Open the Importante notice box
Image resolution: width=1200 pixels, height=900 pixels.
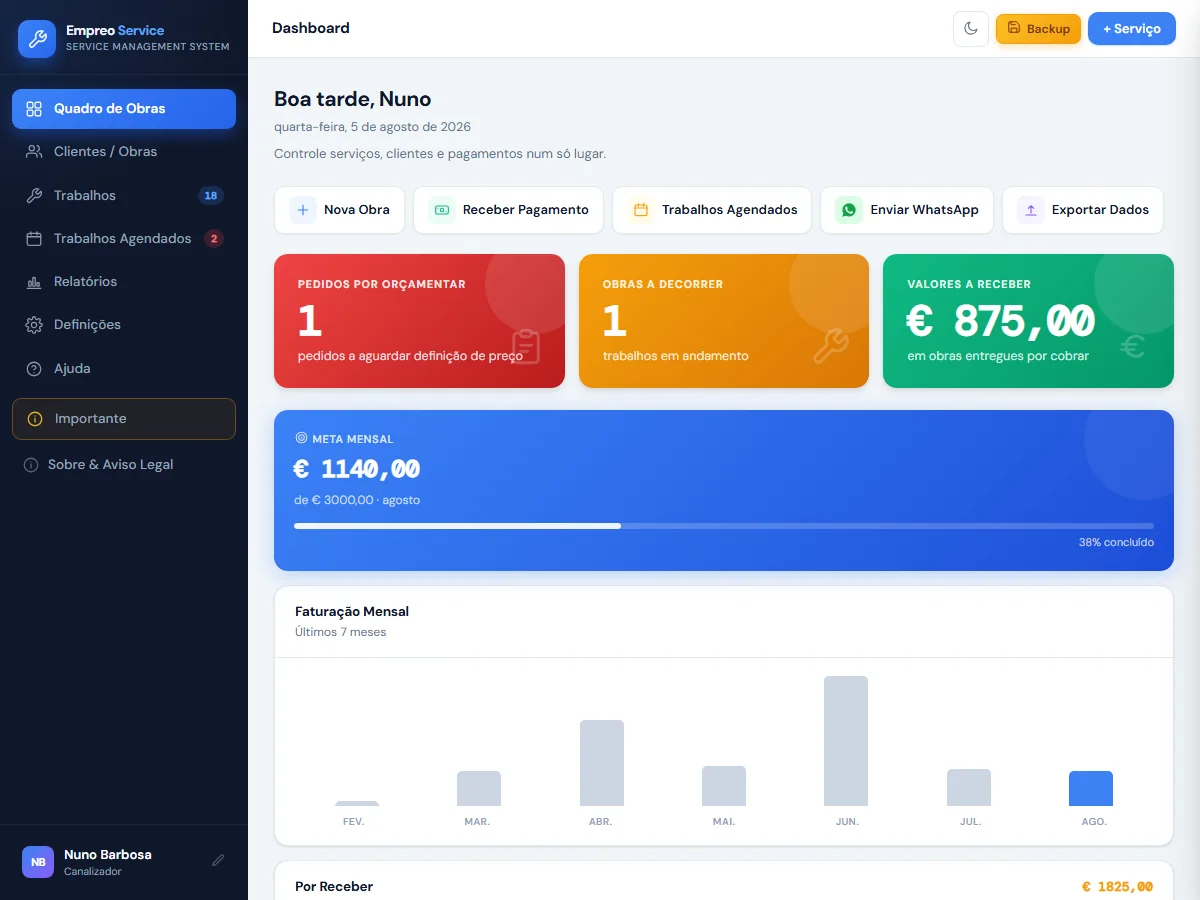pyautogui.click(x=124, y=419)
